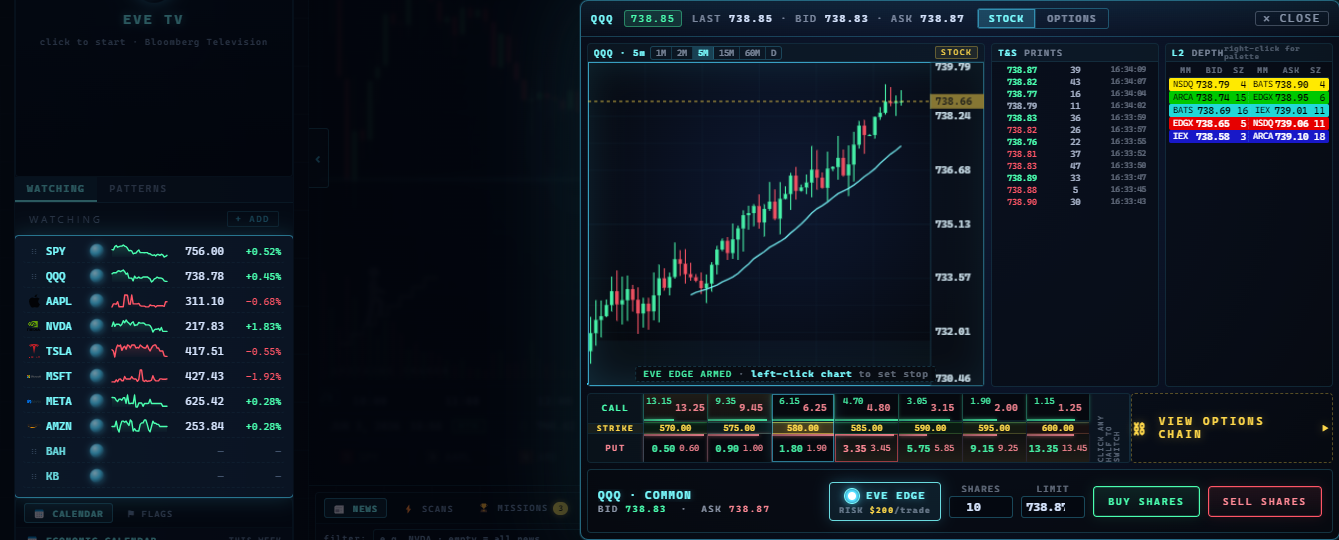Click the blue IEX 738.58 bid level
The height and width of the screenshot is (540, 1339).
1208,137
